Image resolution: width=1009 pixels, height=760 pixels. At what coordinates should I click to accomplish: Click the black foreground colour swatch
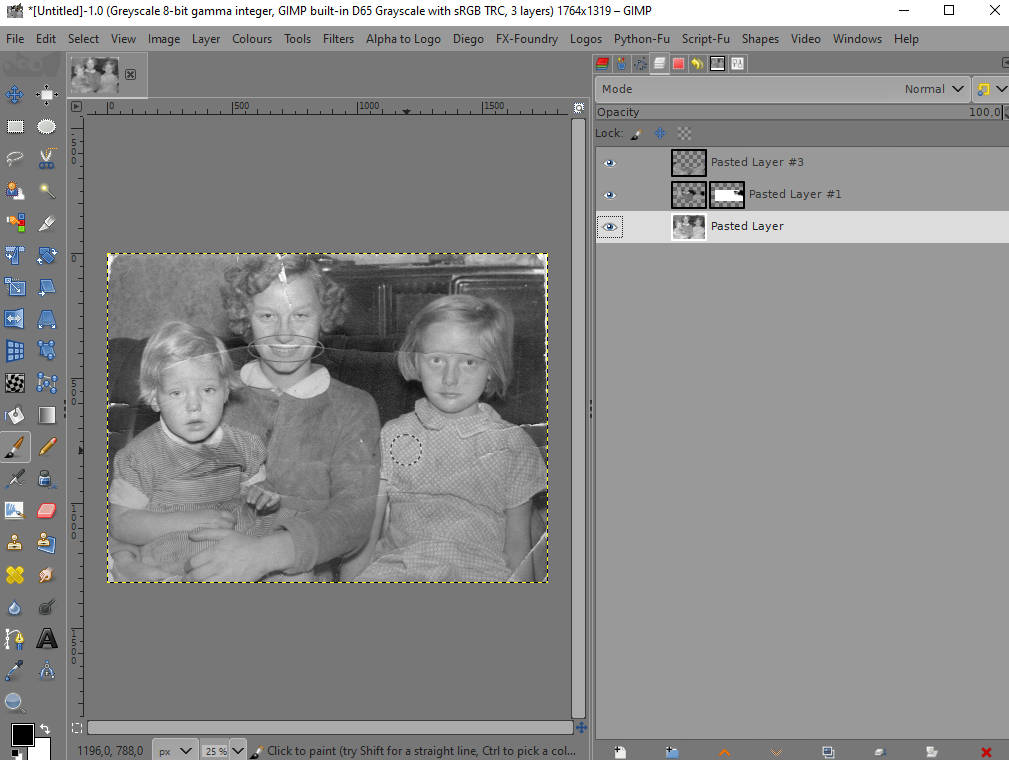(21, 736)
